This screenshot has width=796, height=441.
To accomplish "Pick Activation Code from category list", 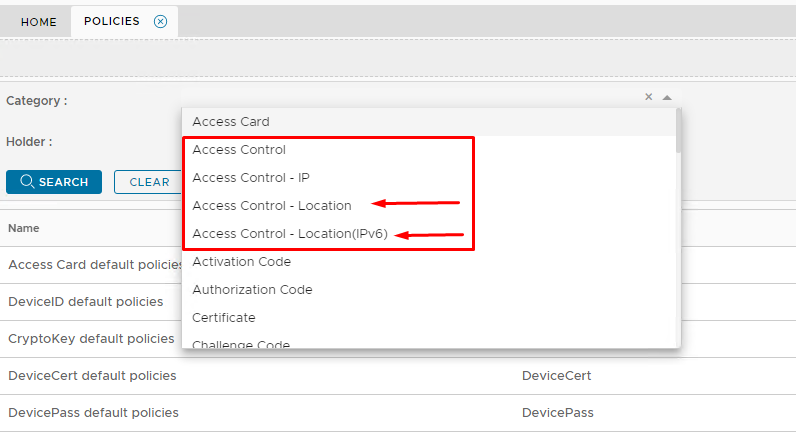I will pyautogui.click(x=242, y=262).
